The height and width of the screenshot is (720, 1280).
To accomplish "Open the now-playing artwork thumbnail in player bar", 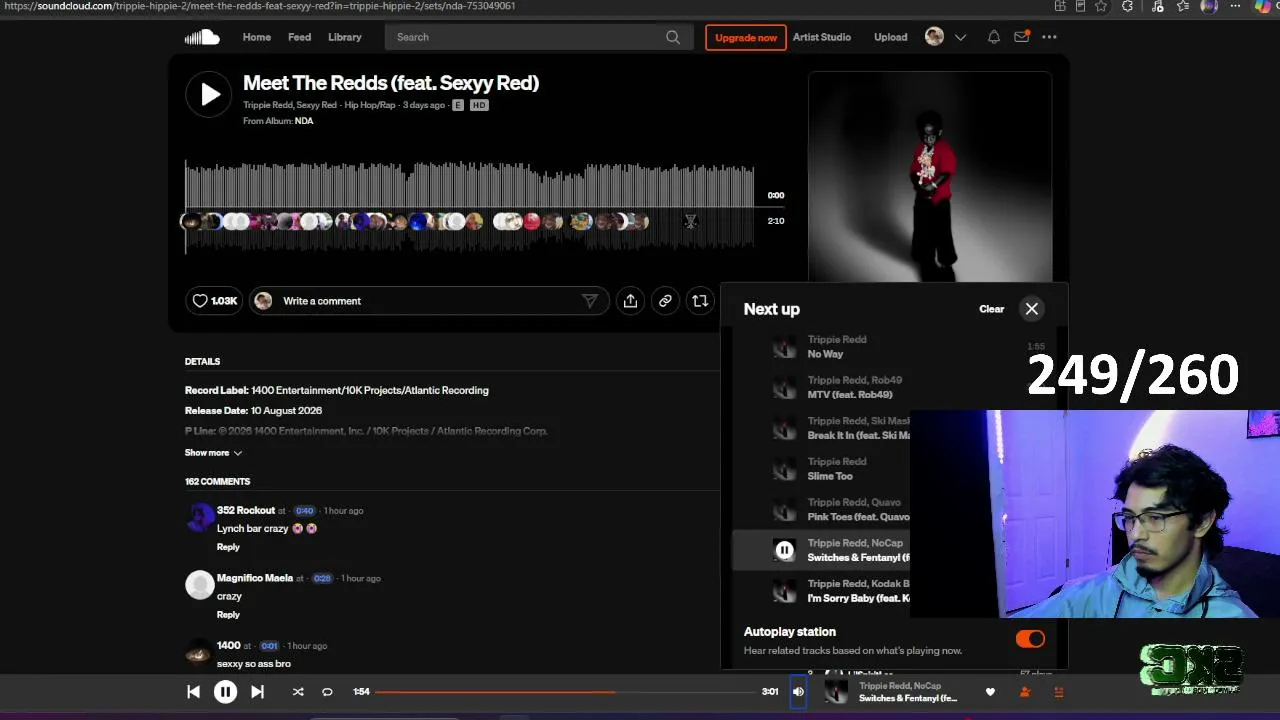I will (x=836, y=691).
